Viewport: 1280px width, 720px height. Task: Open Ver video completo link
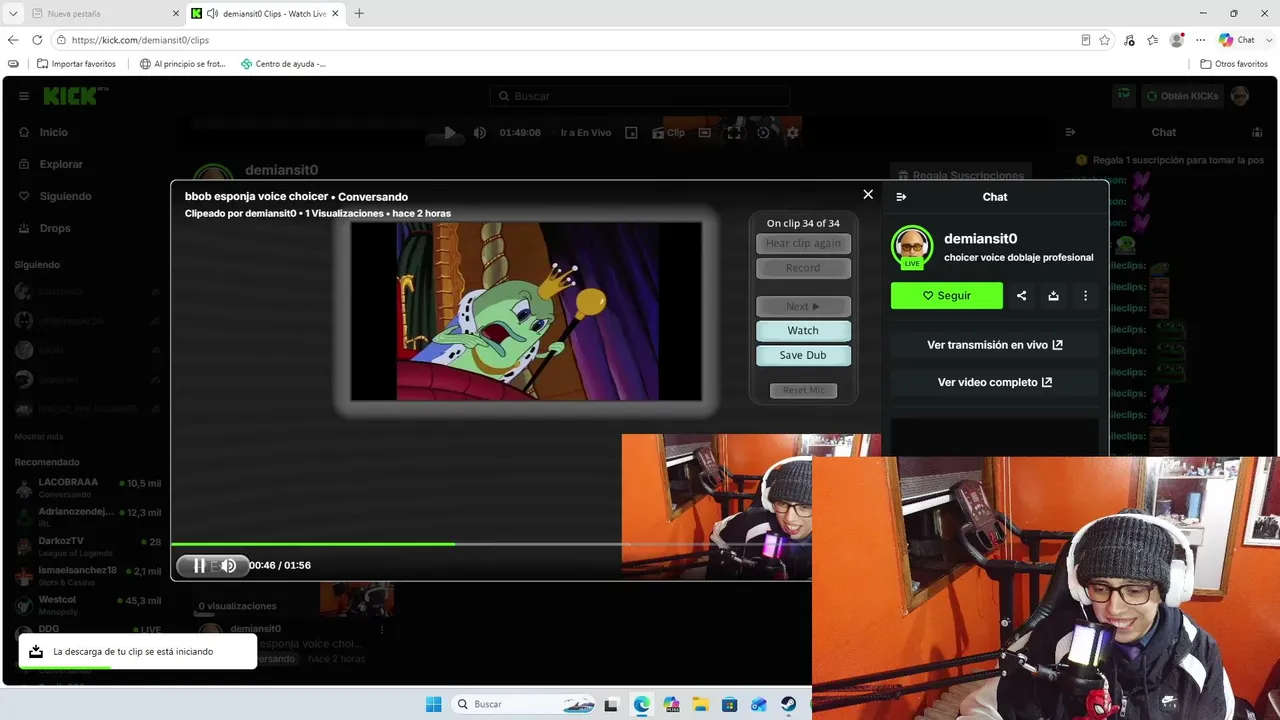click(994, 382)
